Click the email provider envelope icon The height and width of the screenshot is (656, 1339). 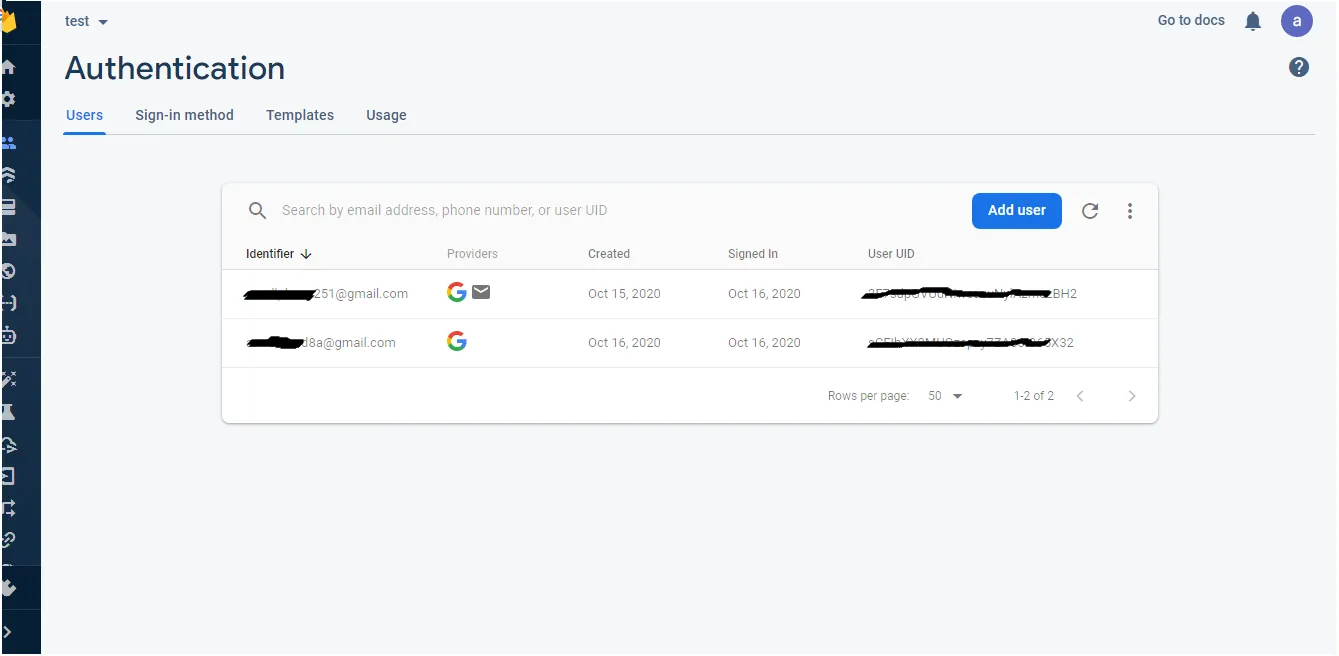click(481, 292)
